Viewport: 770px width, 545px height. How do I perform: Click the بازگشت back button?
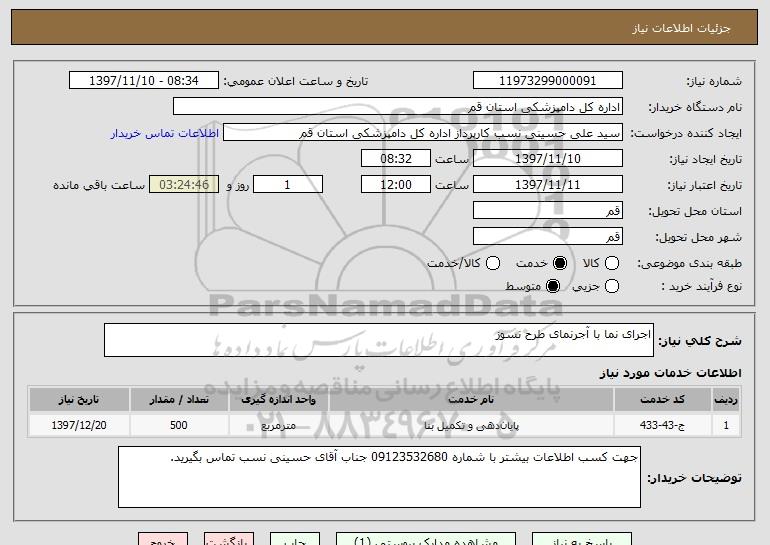point(229,539)
